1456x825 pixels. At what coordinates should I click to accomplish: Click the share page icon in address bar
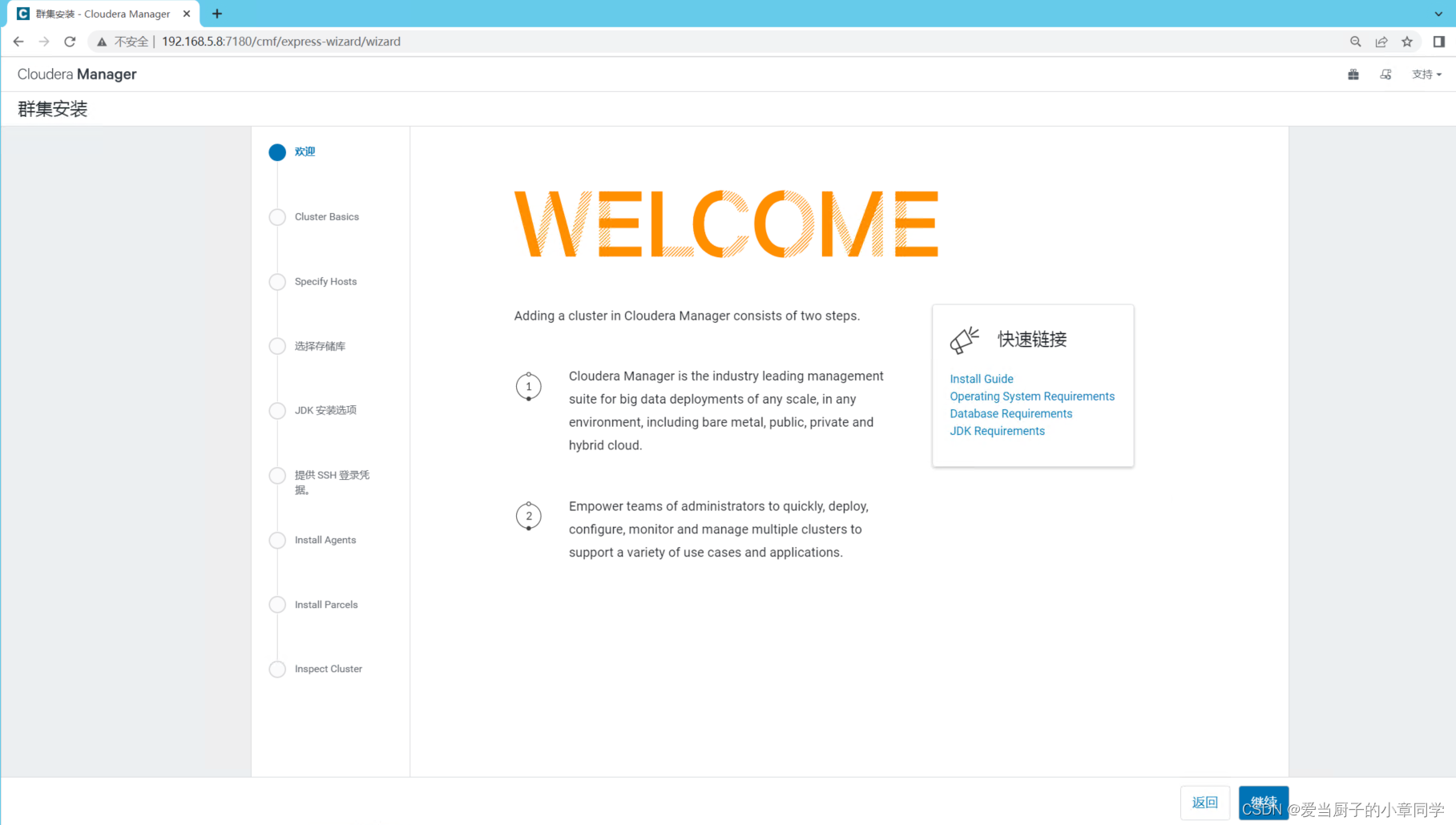1381,42
